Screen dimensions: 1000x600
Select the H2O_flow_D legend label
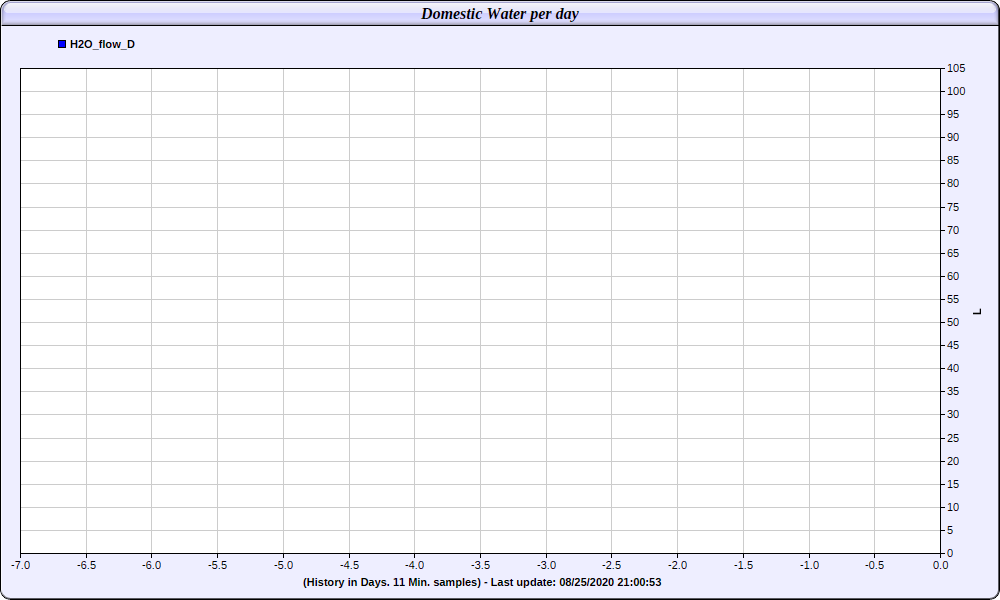coord(102,44)
